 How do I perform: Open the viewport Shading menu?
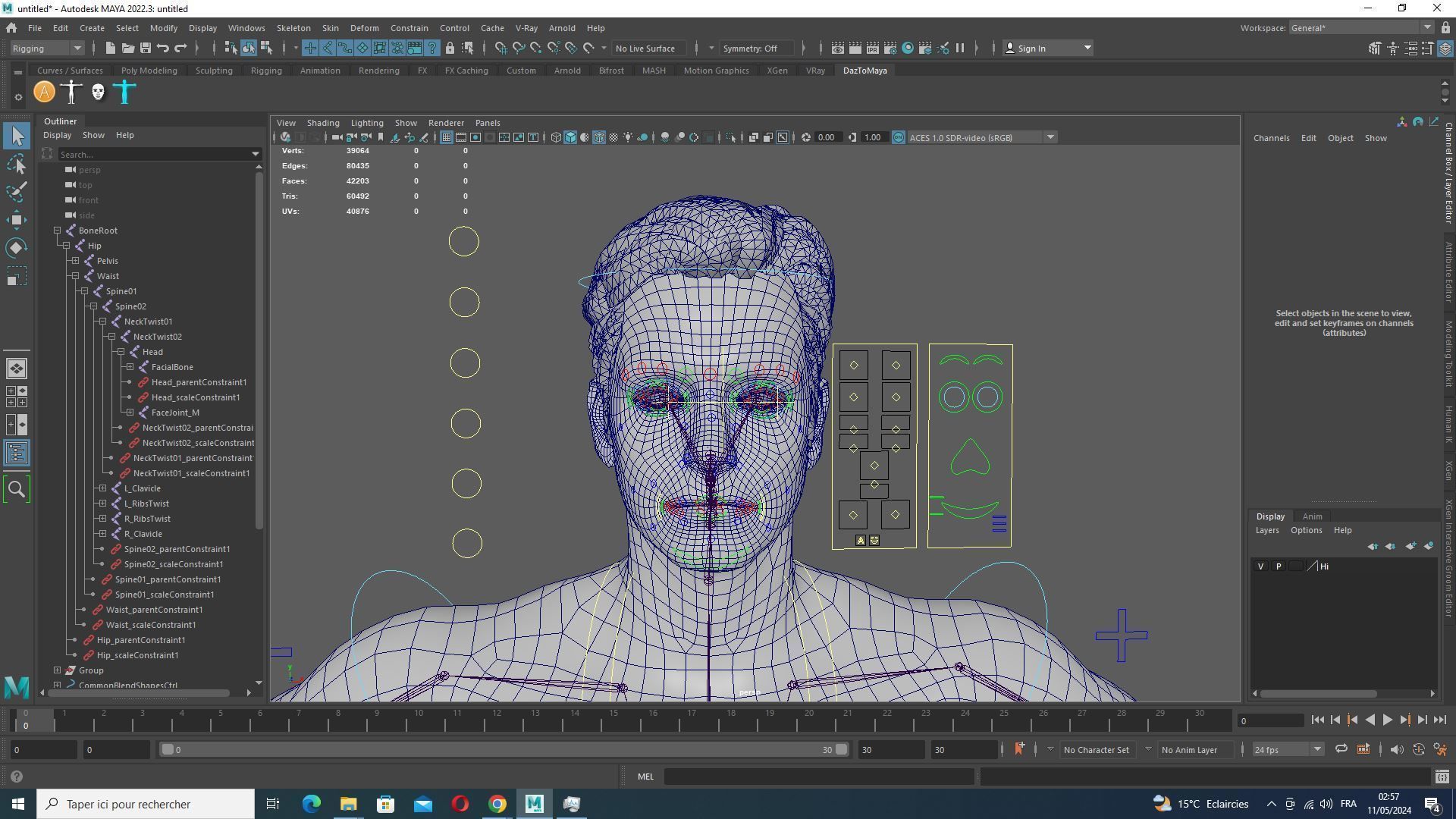click(x=323, y=123)
